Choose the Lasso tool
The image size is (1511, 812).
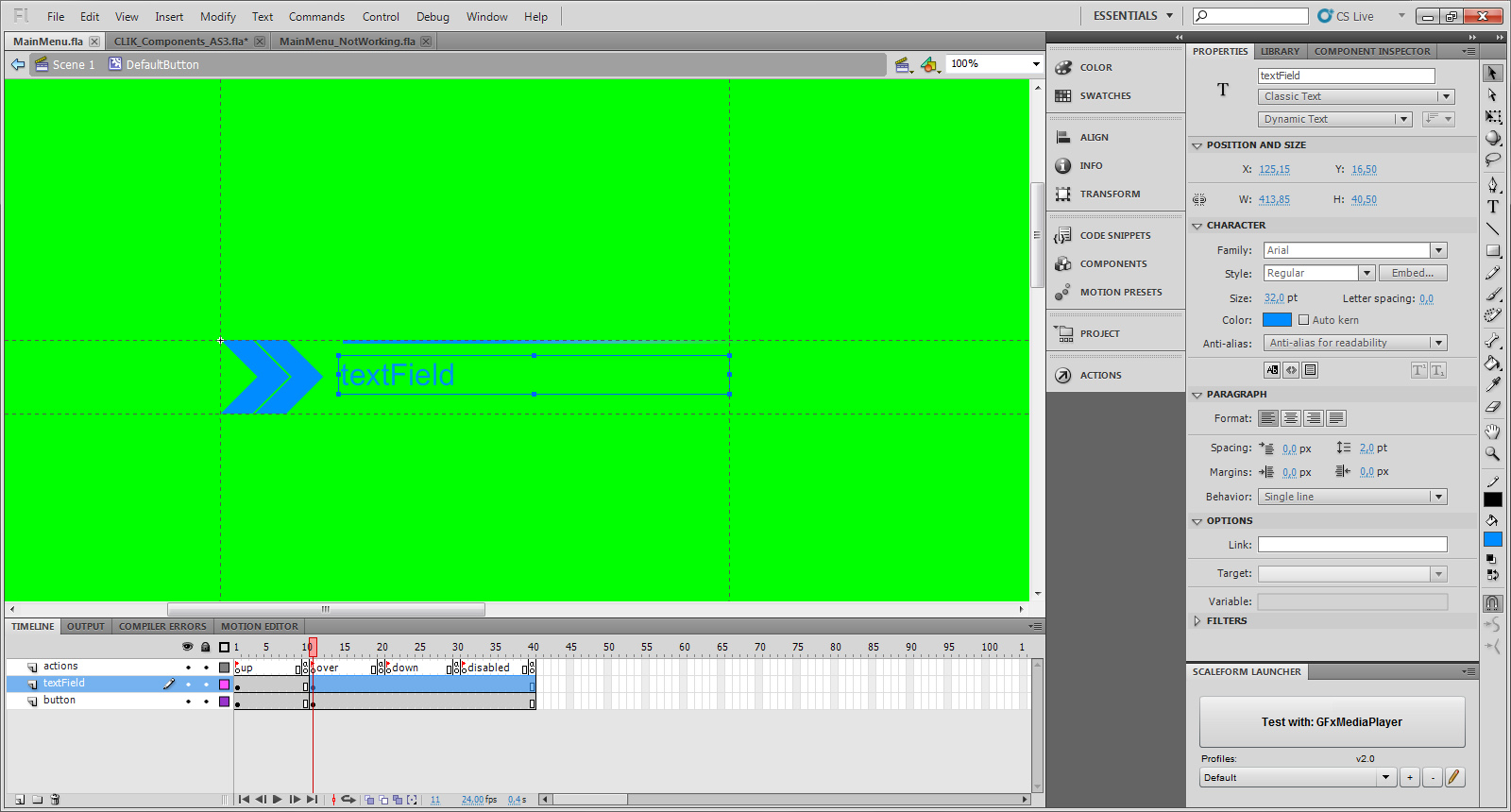coord(1492,161)
